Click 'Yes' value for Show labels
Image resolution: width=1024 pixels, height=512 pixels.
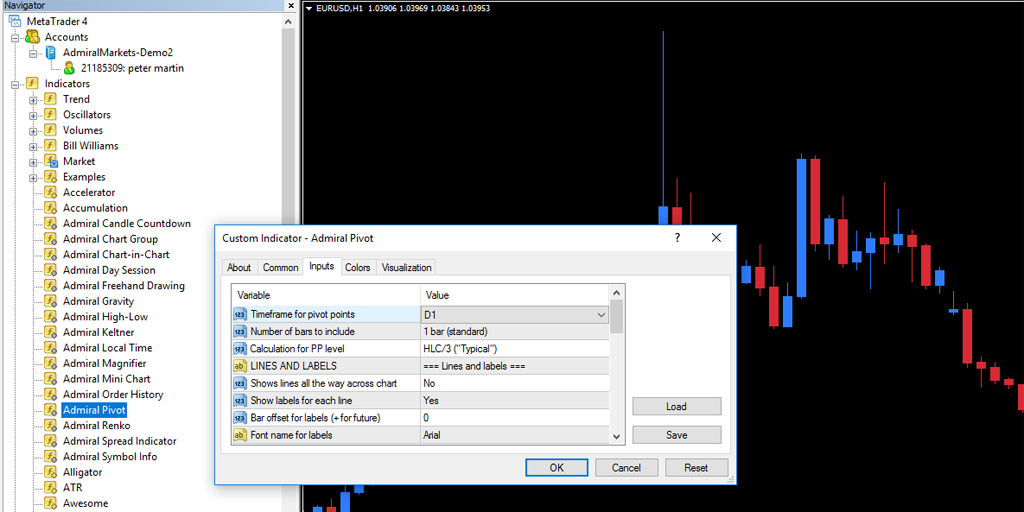515,400
